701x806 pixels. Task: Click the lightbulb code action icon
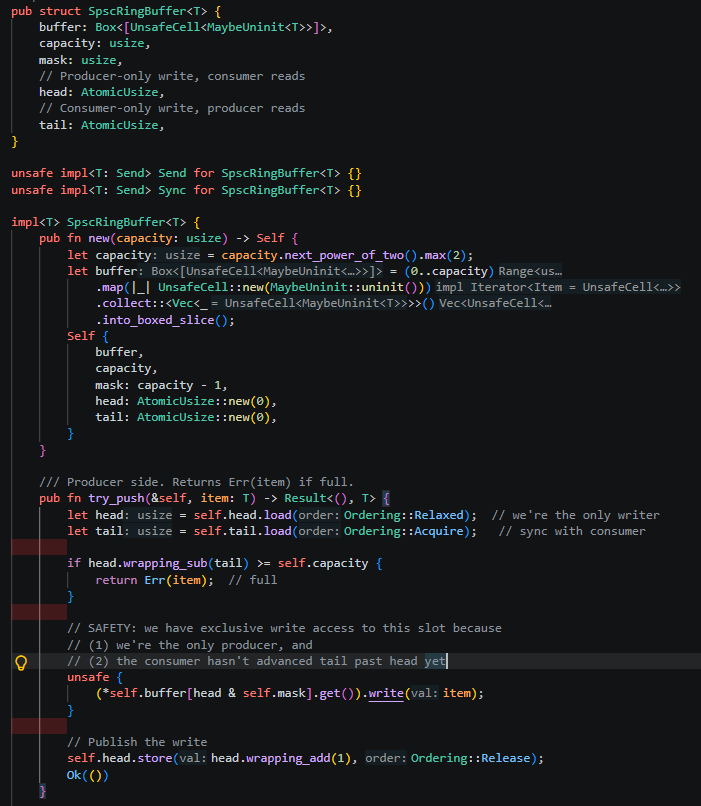(x=21, y=662)
